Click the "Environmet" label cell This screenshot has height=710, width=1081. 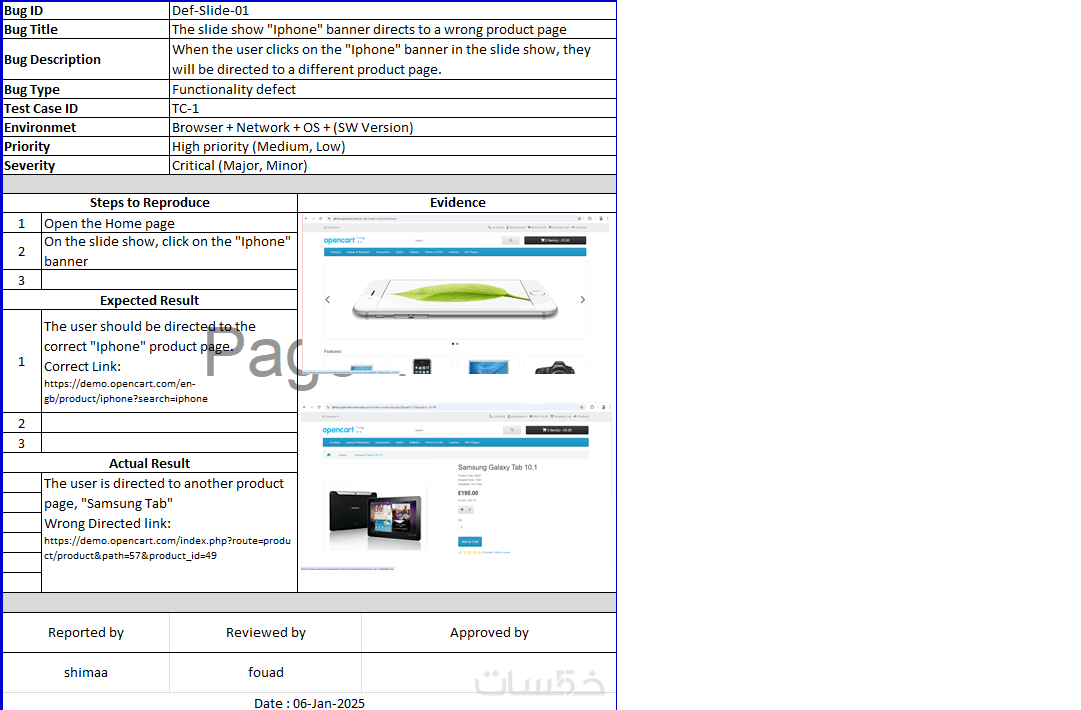coord(86,128)
